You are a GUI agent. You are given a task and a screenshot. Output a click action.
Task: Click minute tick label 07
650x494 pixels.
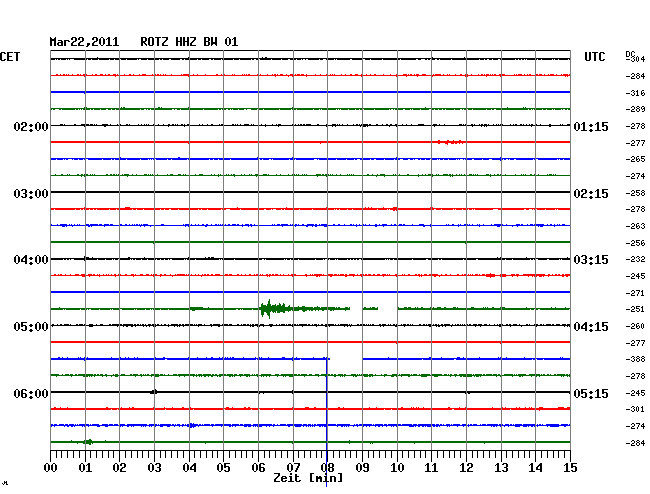click(x=293, y=468)
